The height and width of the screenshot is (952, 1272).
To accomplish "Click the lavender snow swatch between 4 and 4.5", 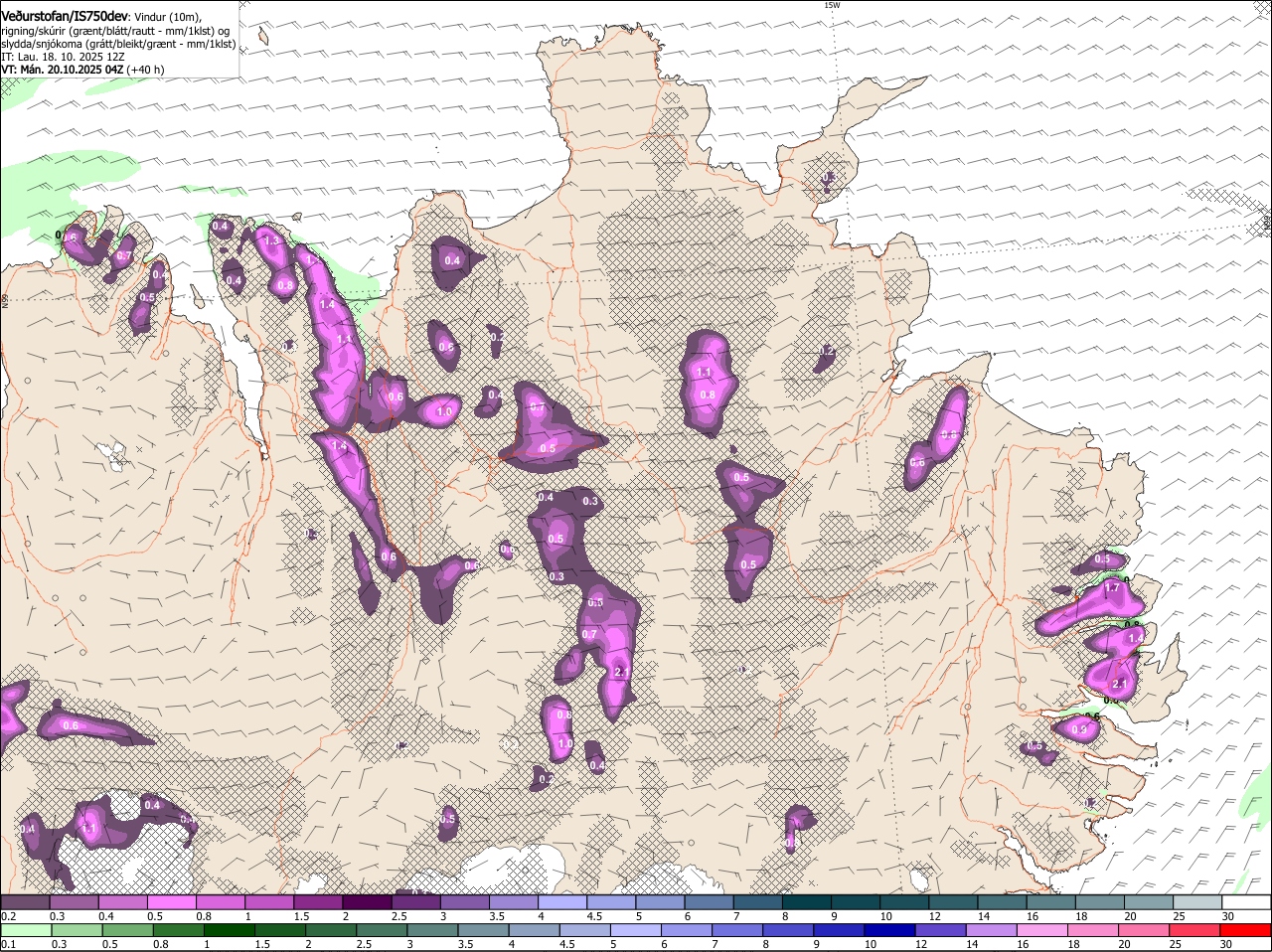I will coord(562,902).
